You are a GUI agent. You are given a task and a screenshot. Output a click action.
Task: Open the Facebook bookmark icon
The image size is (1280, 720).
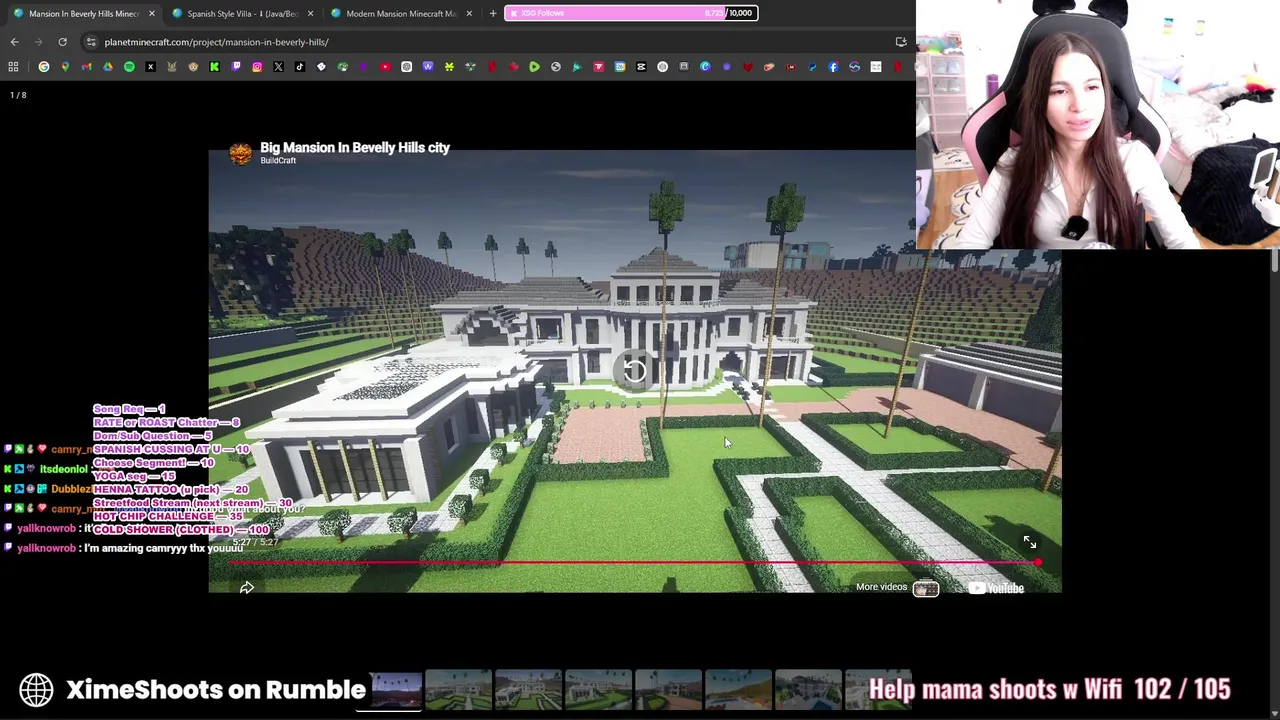pyautogui.click(x=833, y=67)
